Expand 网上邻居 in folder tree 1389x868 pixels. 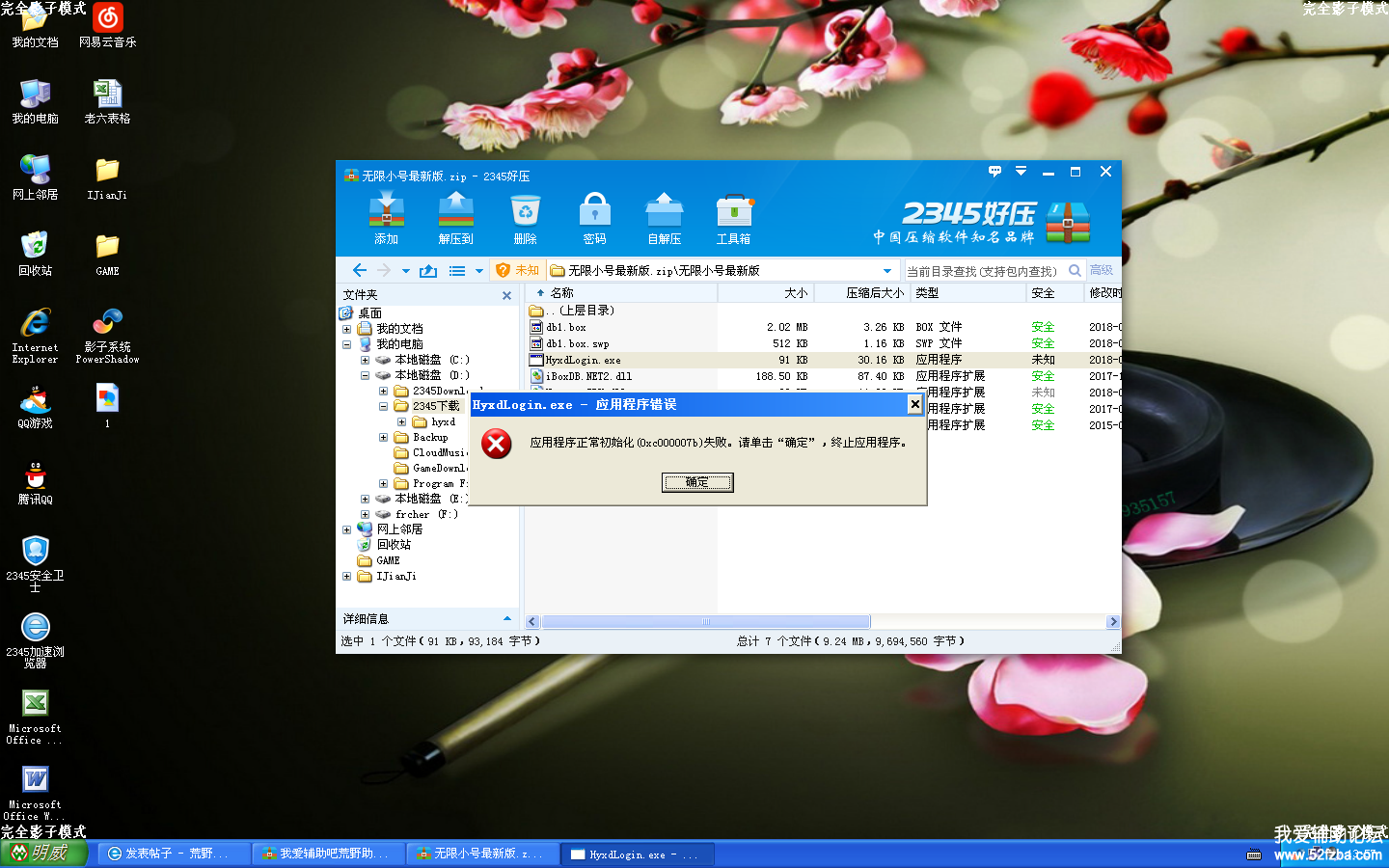(346, 529)
